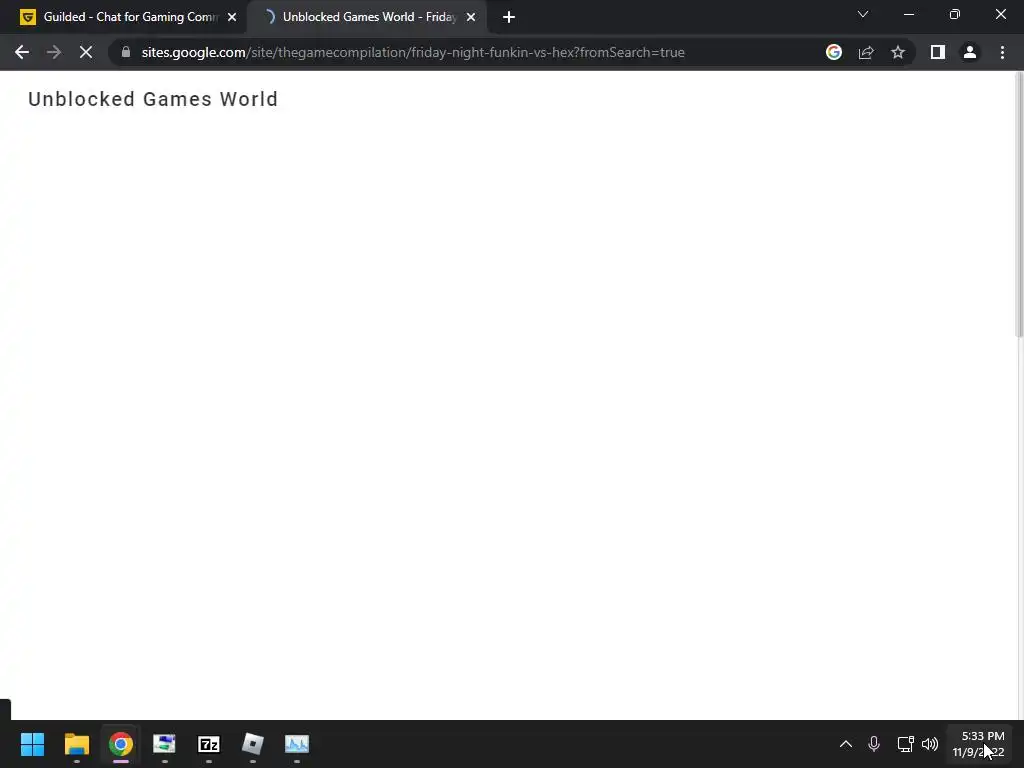The image size is (1024, 768).
Task: Open network settings from the tray
Action: click(905, 744)
